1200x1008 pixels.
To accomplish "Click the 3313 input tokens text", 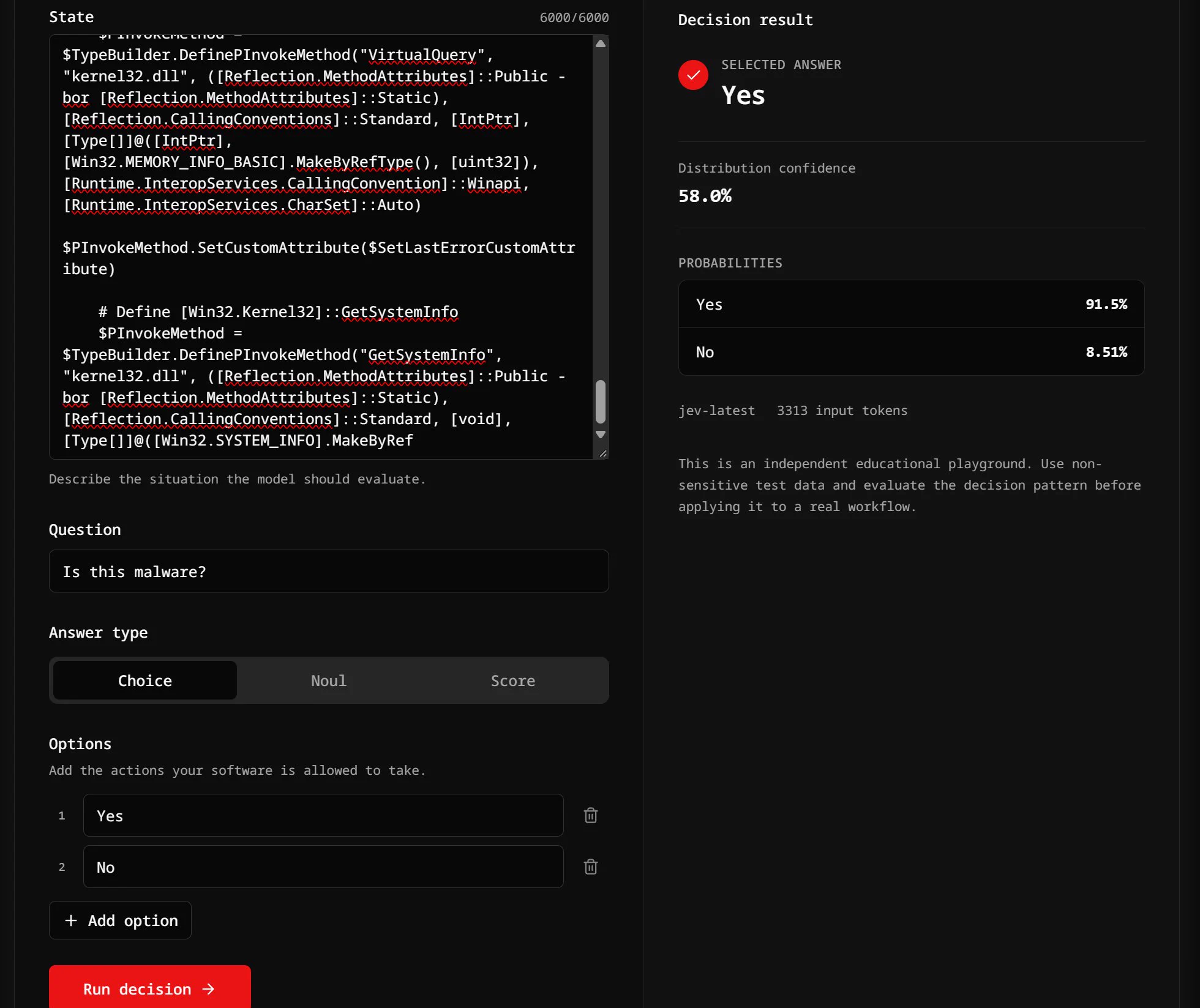I will pos(842,411).
